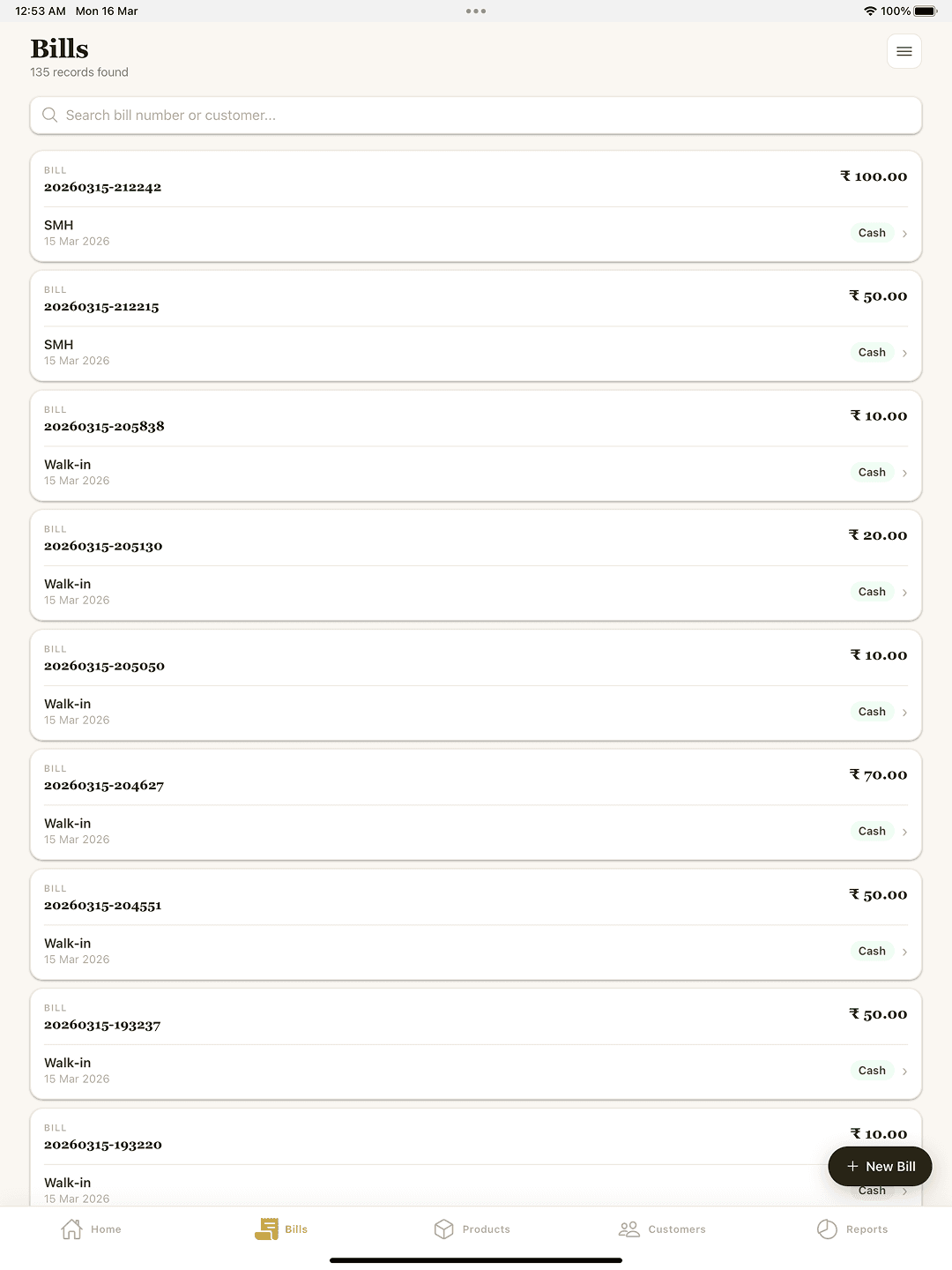Expand bill 20260315-212242 via its chevron

904,234
